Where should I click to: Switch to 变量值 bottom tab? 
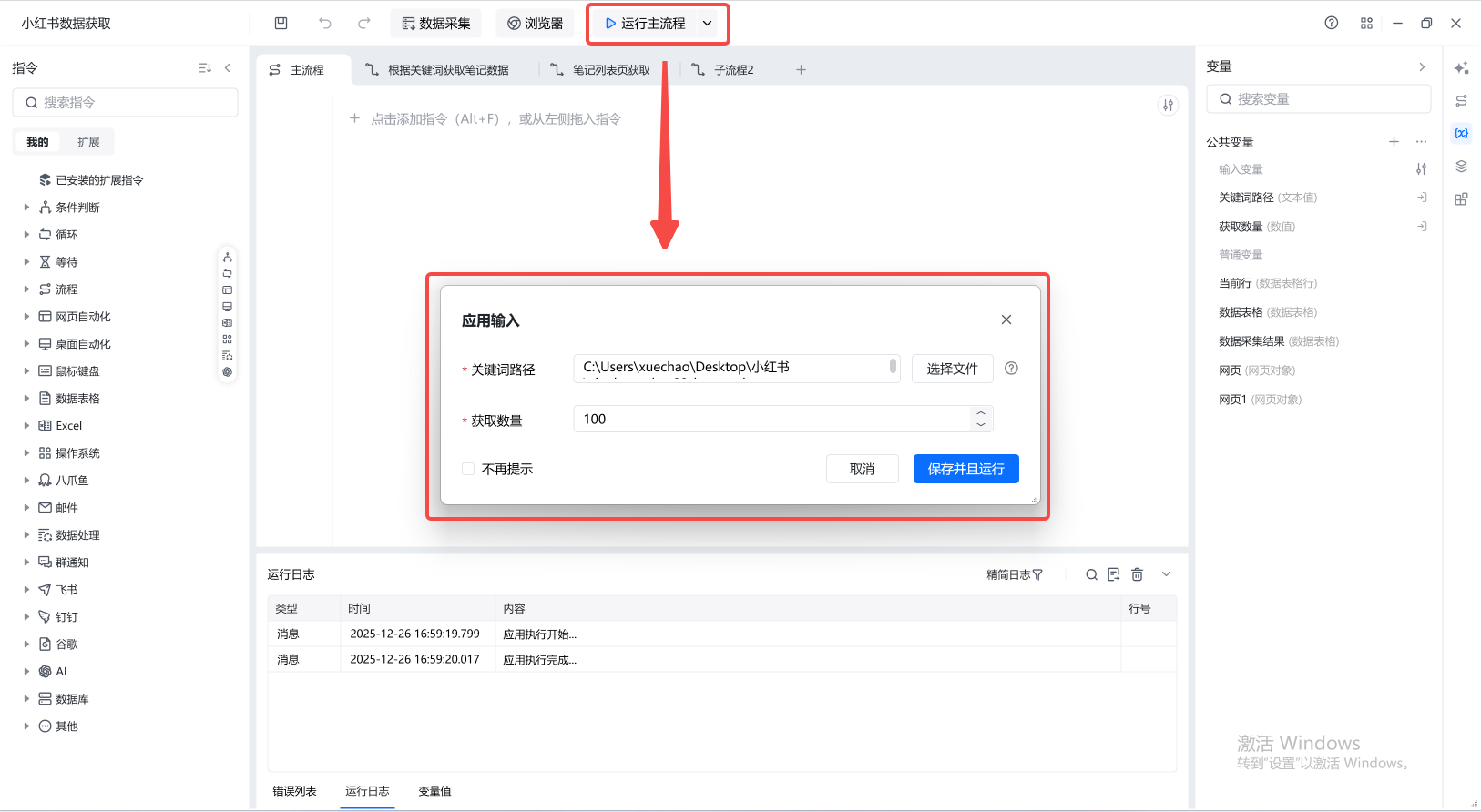[434, 791]
